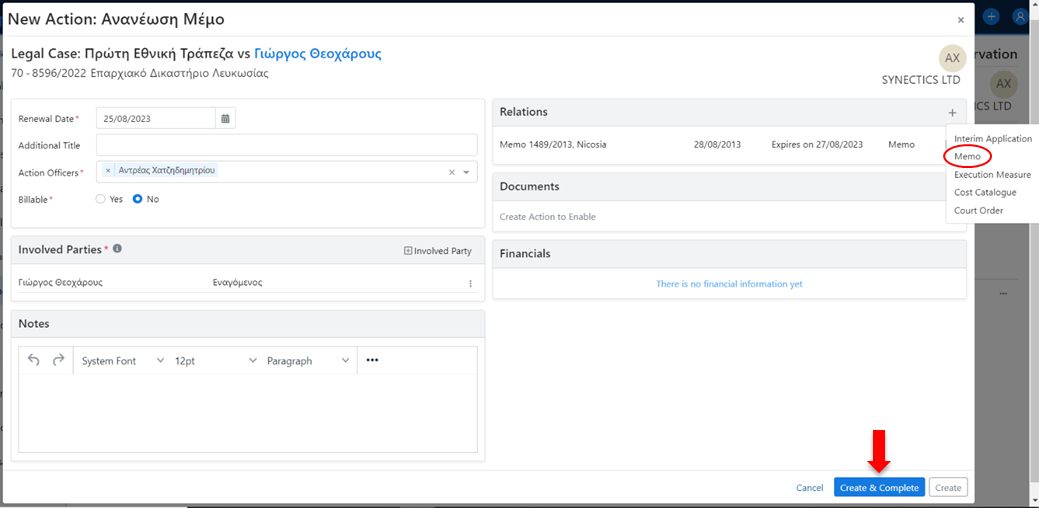Clear the Action Officers field

(451, 172)
